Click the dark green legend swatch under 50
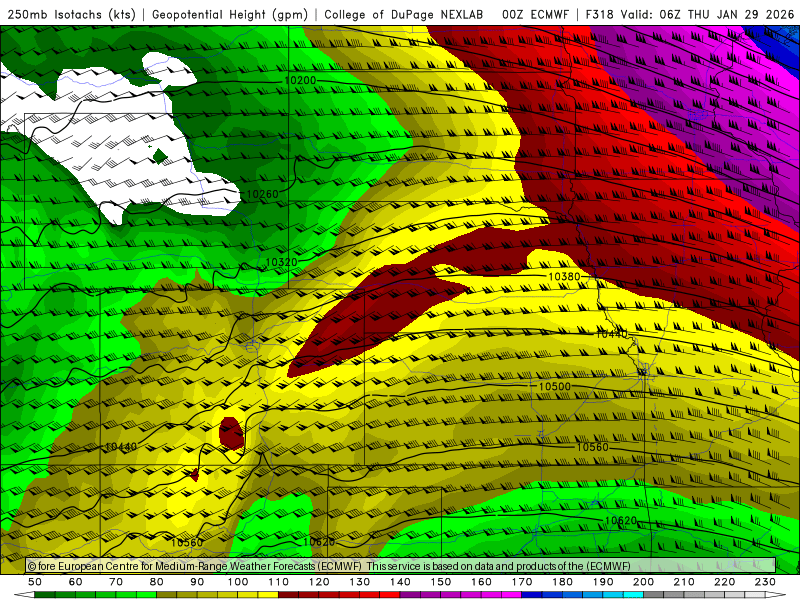 (45, 595)
